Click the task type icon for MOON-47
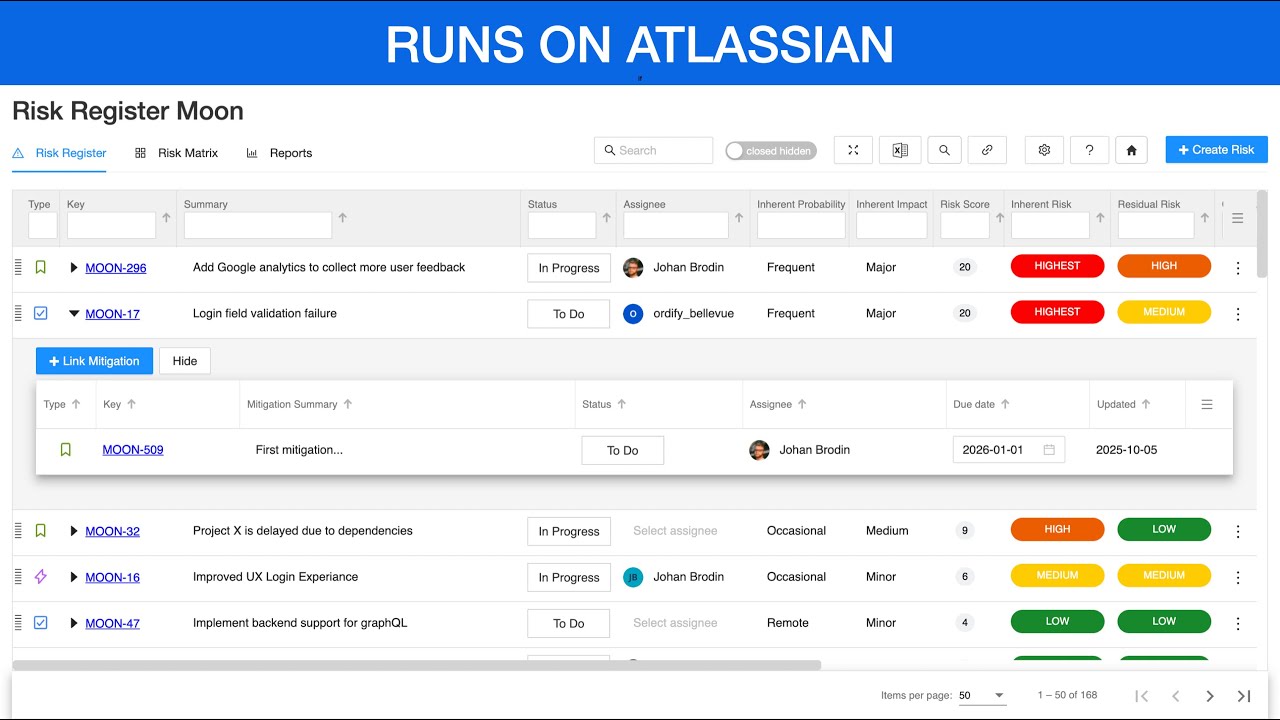The image size is (1280, 720). (41, 623)
